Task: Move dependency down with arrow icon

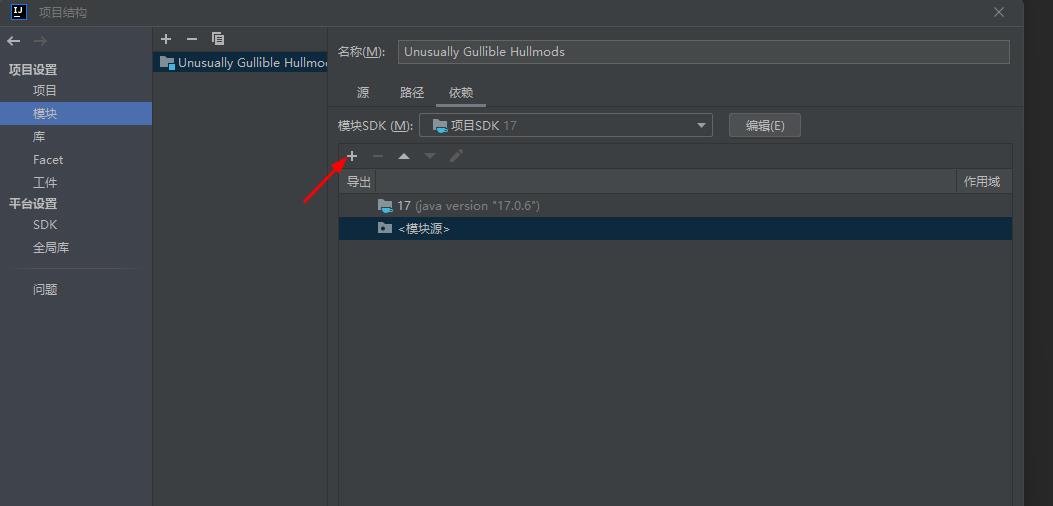Action: click(x=430, y=156)
